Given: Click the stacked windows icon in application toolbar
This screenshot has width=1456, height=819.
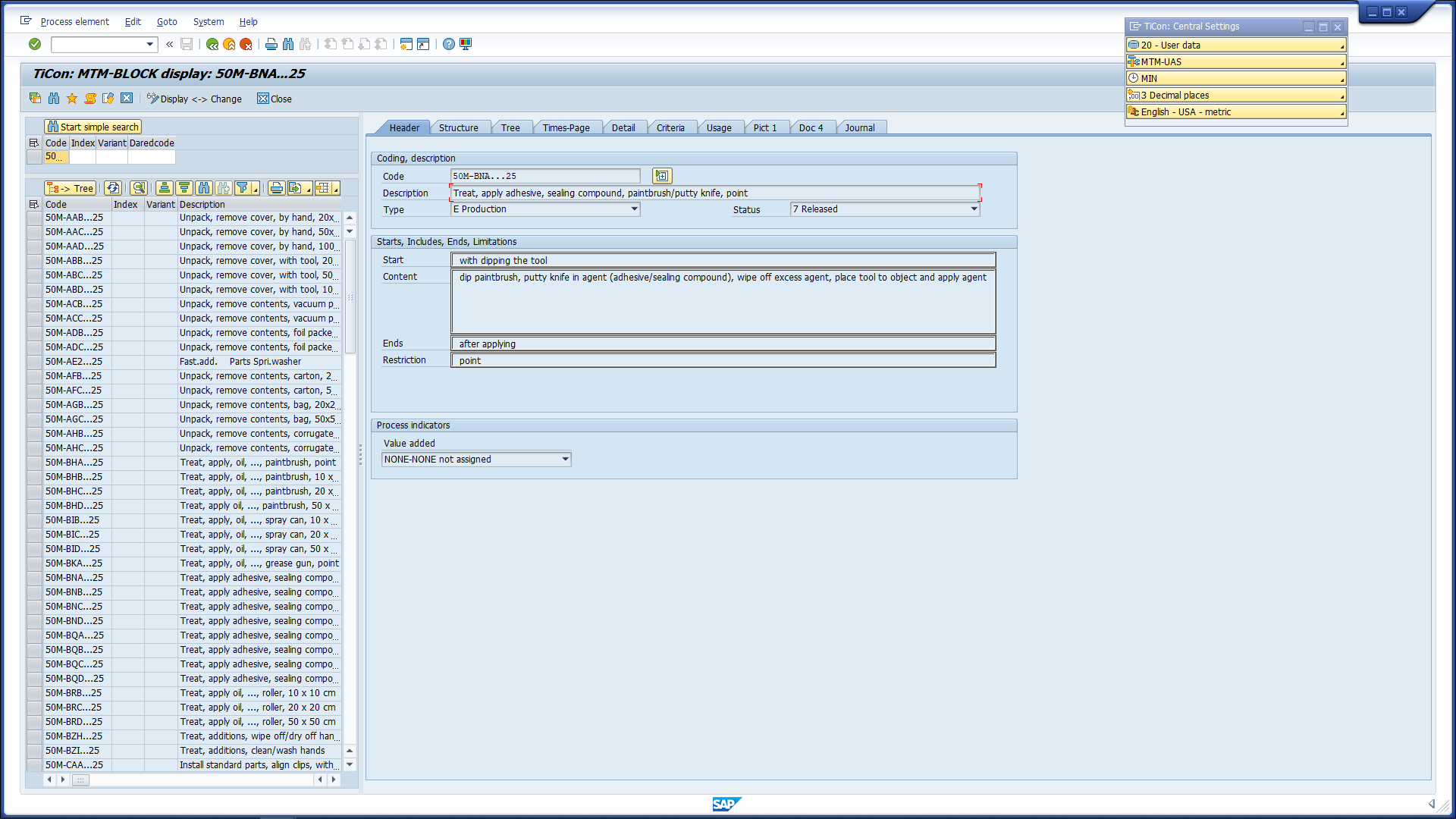Looking at the screenshot, I should point(36,99).
